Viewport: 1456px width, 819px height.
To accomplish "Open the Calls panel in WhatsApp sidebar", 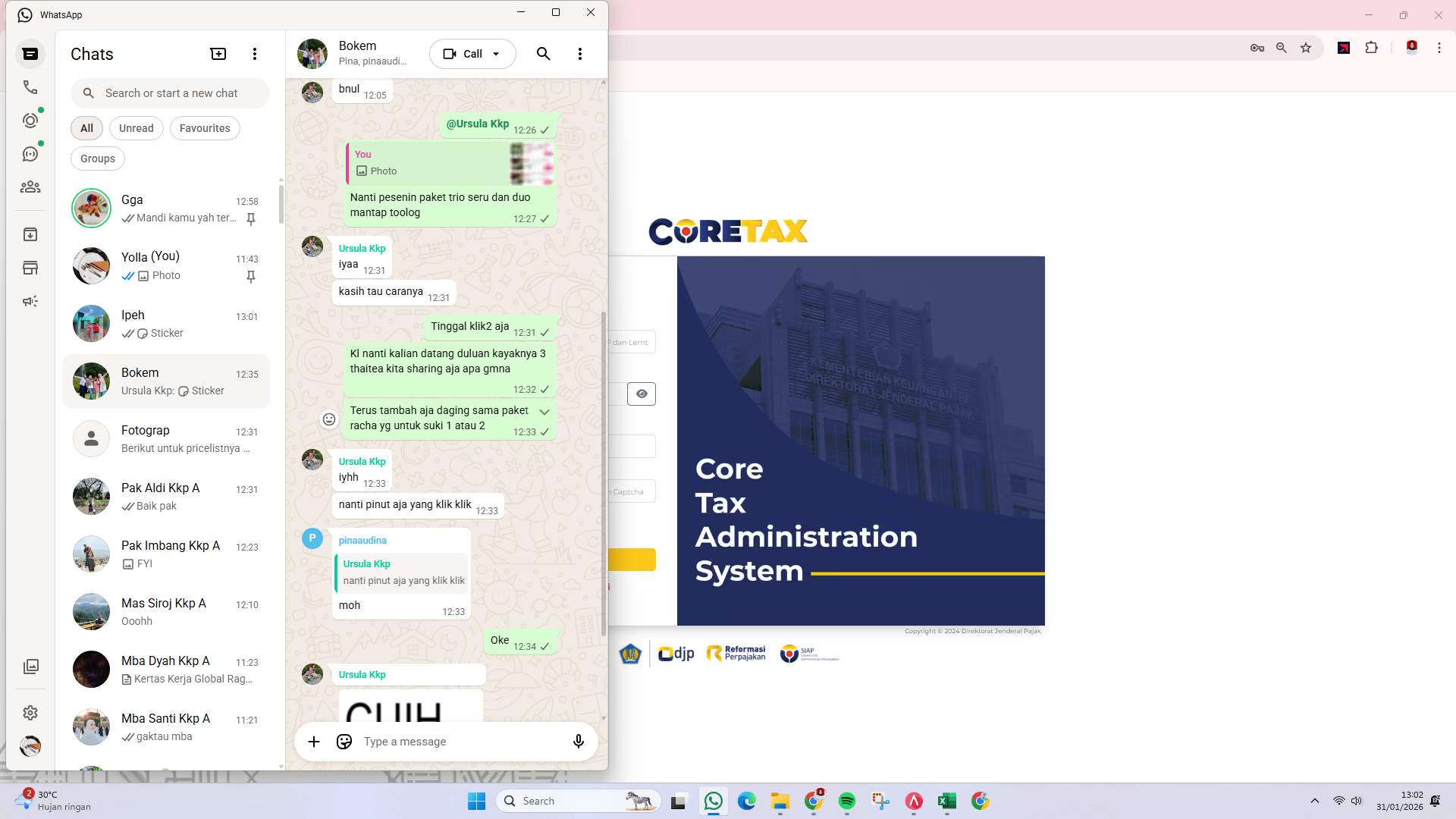I will 30,87.
